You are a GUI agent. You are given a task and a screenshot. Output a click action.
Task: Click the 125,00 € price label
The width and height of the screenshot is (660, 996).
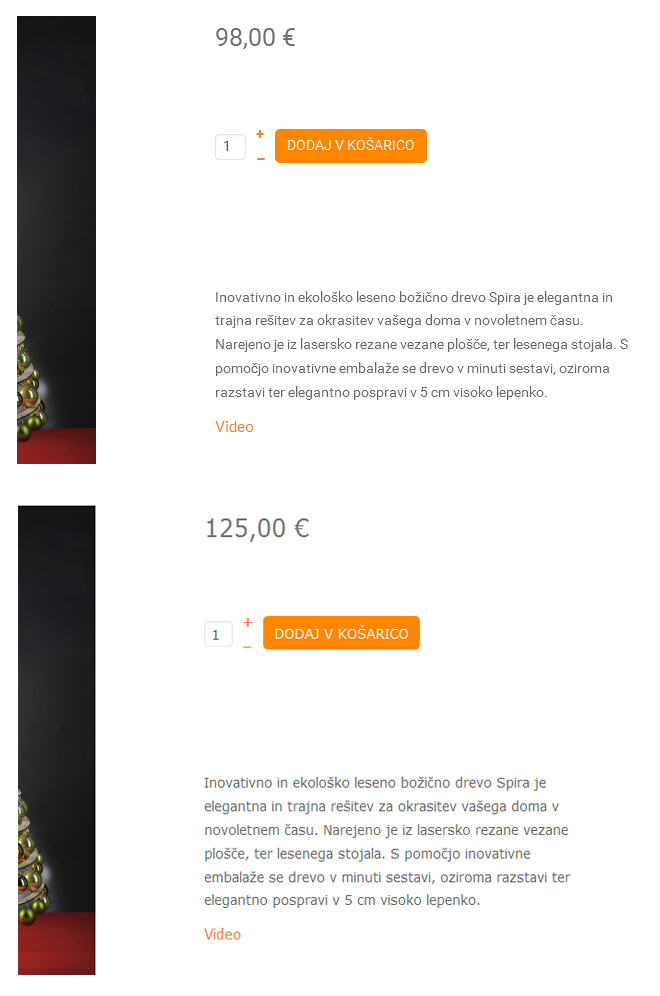coord(257,528)
